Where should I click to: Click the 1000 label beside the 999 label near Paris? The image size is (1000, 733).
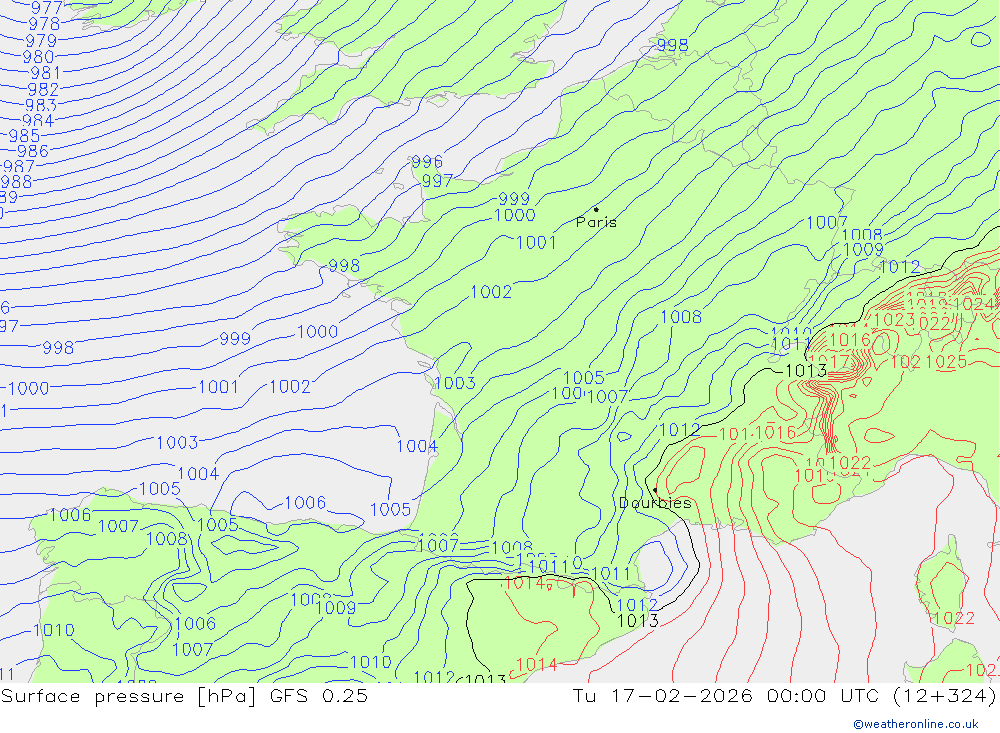click(x=515, y=215)
